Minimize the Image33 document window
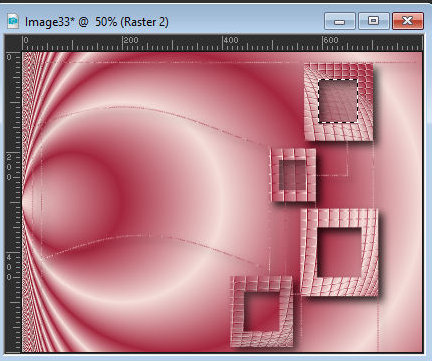The height and width of the screenshot is (361, 432). coord(339,21)
